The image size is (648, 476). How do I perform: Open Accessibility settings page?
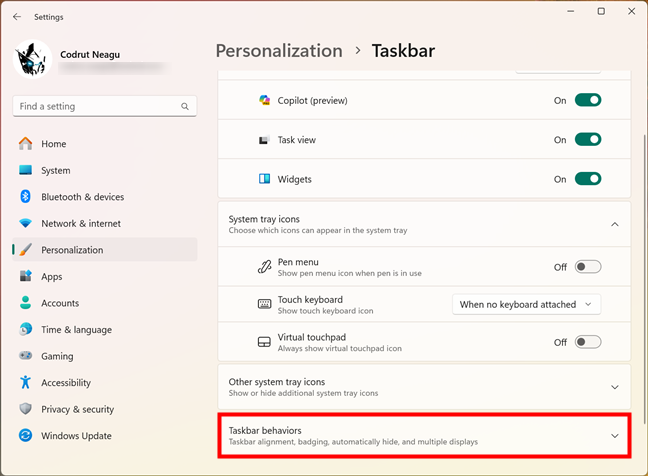click(105, 382)
